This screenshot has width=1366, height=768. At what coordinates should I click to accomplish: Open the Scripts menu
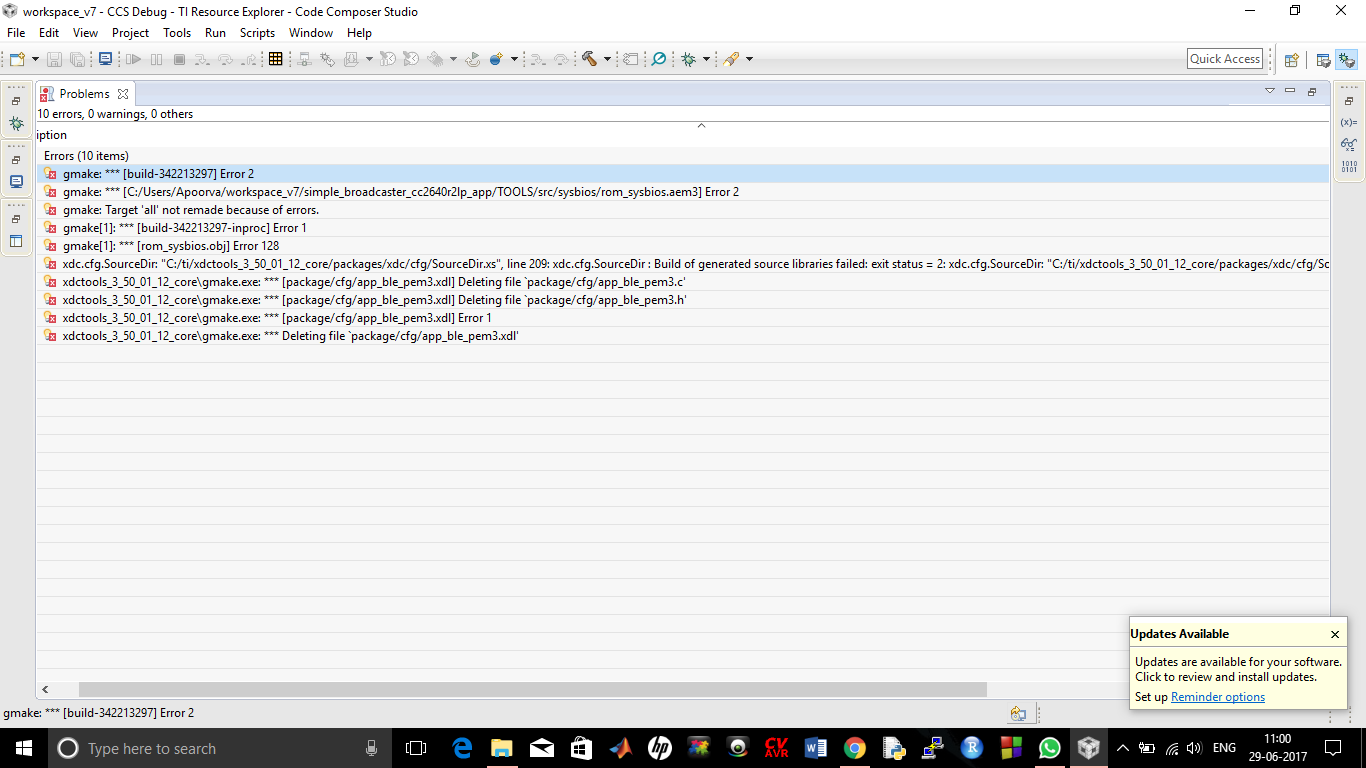click(257, 33)
